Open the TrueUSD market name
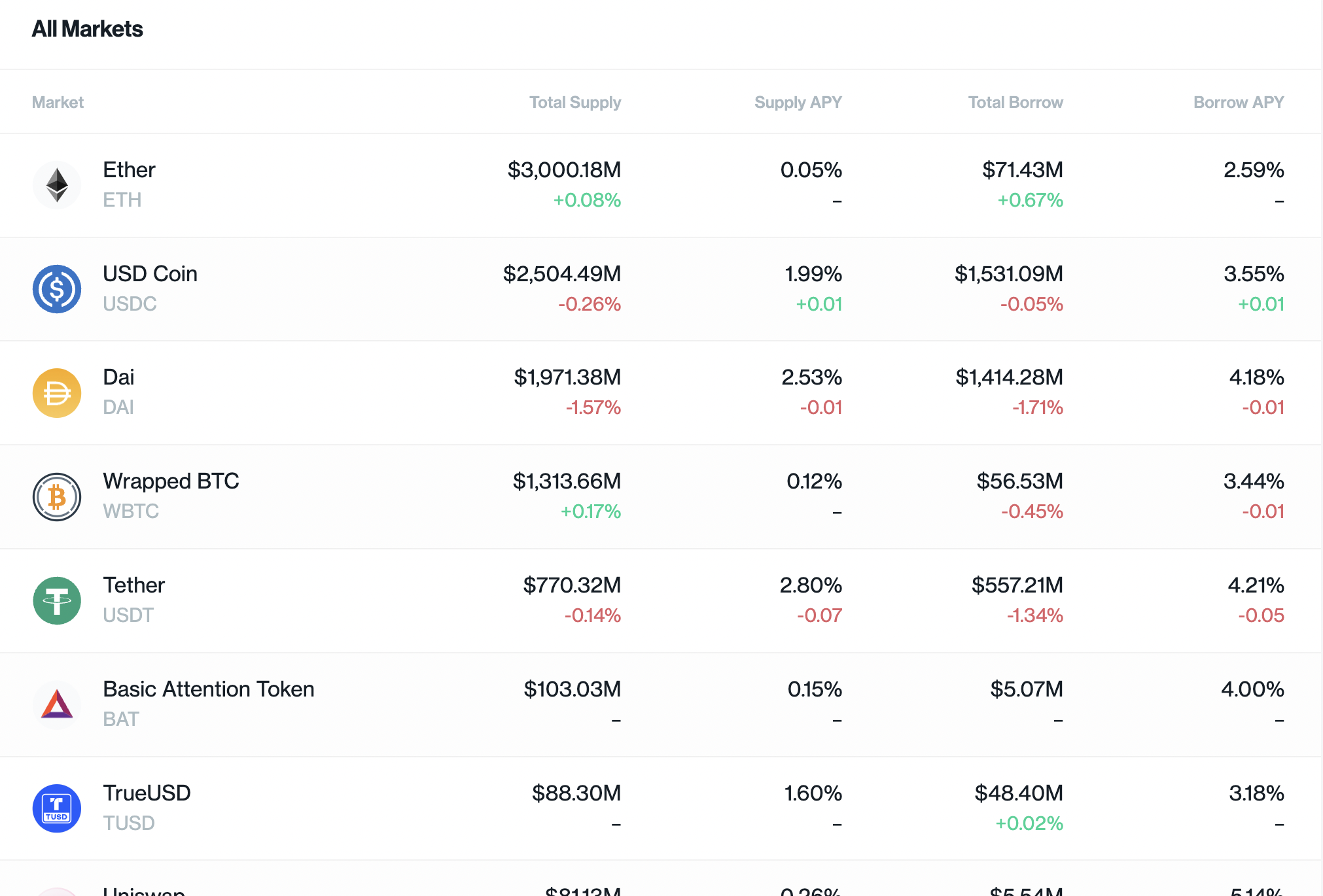The image size is (1323, 896). (147, 793)
